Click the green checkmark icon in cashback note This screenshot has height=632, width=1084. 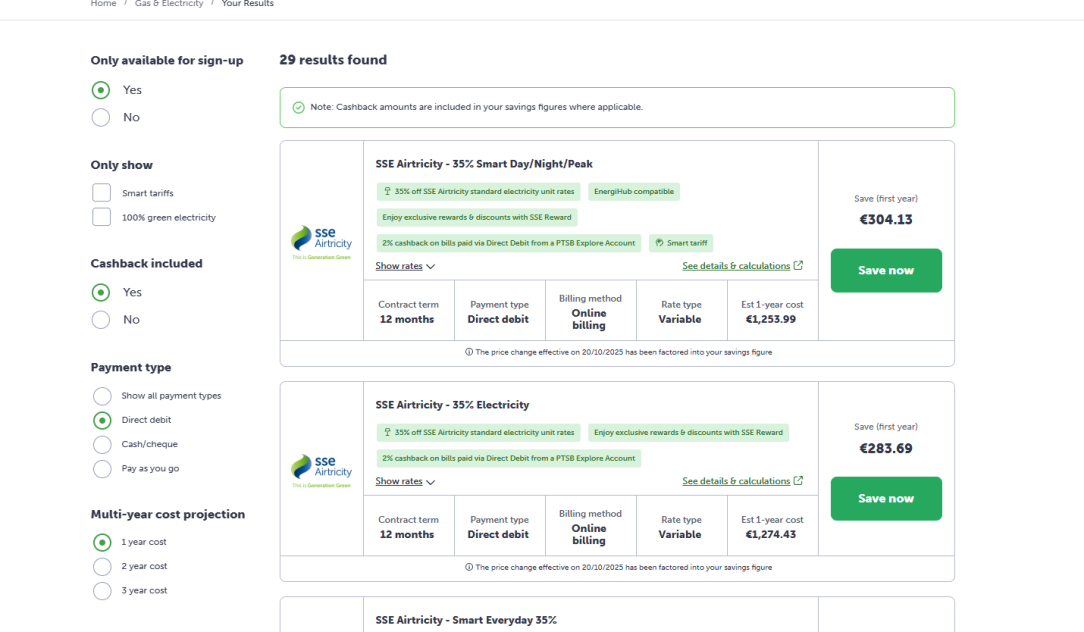point(299,107)
